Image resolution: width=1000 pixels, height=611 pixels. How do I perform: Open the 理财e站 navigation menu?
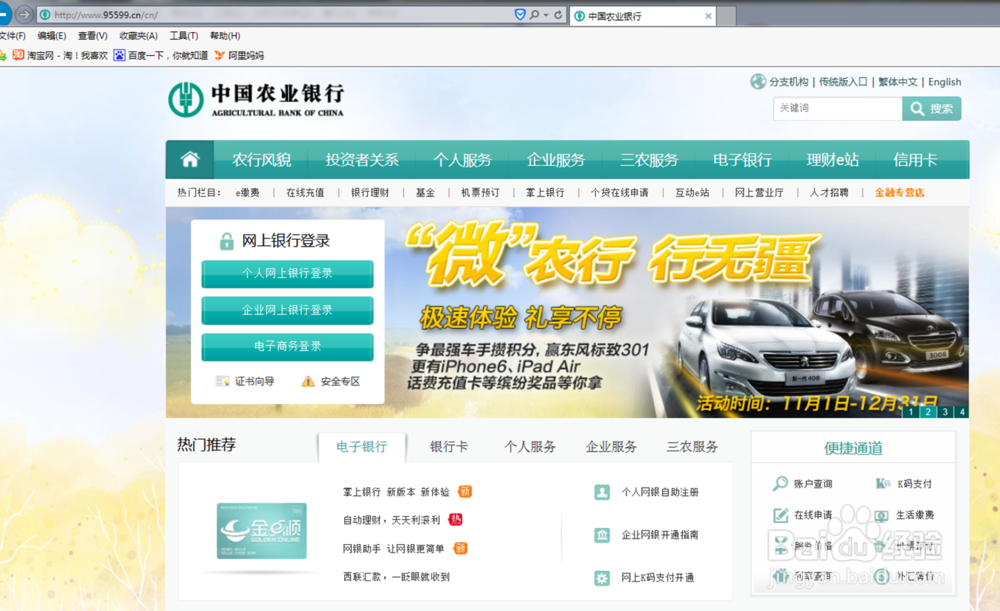pos(832,159)
